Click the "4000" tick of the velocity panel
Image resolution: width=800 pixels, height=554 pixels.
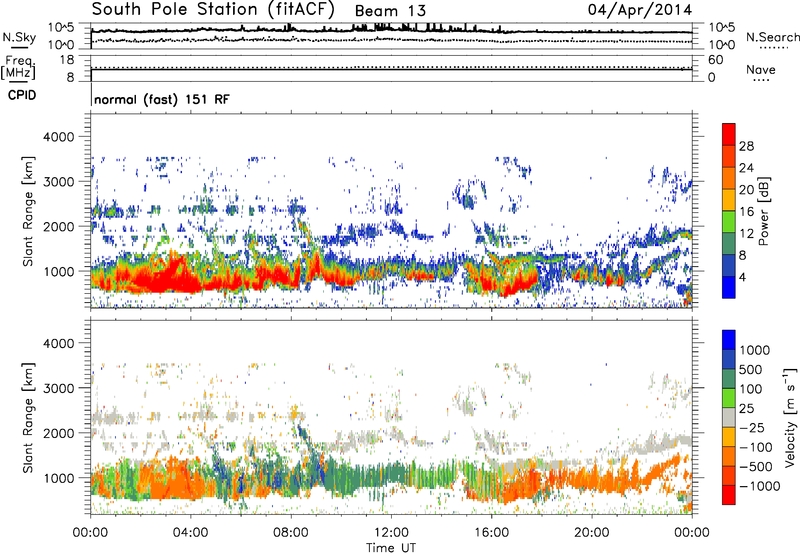tap(58, 343)
